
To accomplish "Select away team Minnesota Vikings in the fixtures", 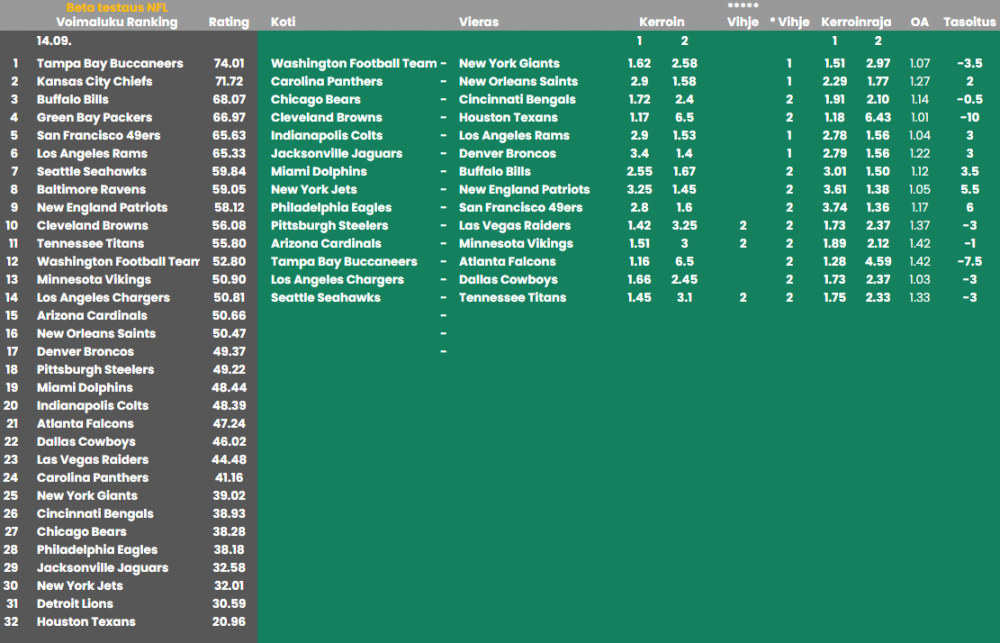I will click(x=516, y=244).
